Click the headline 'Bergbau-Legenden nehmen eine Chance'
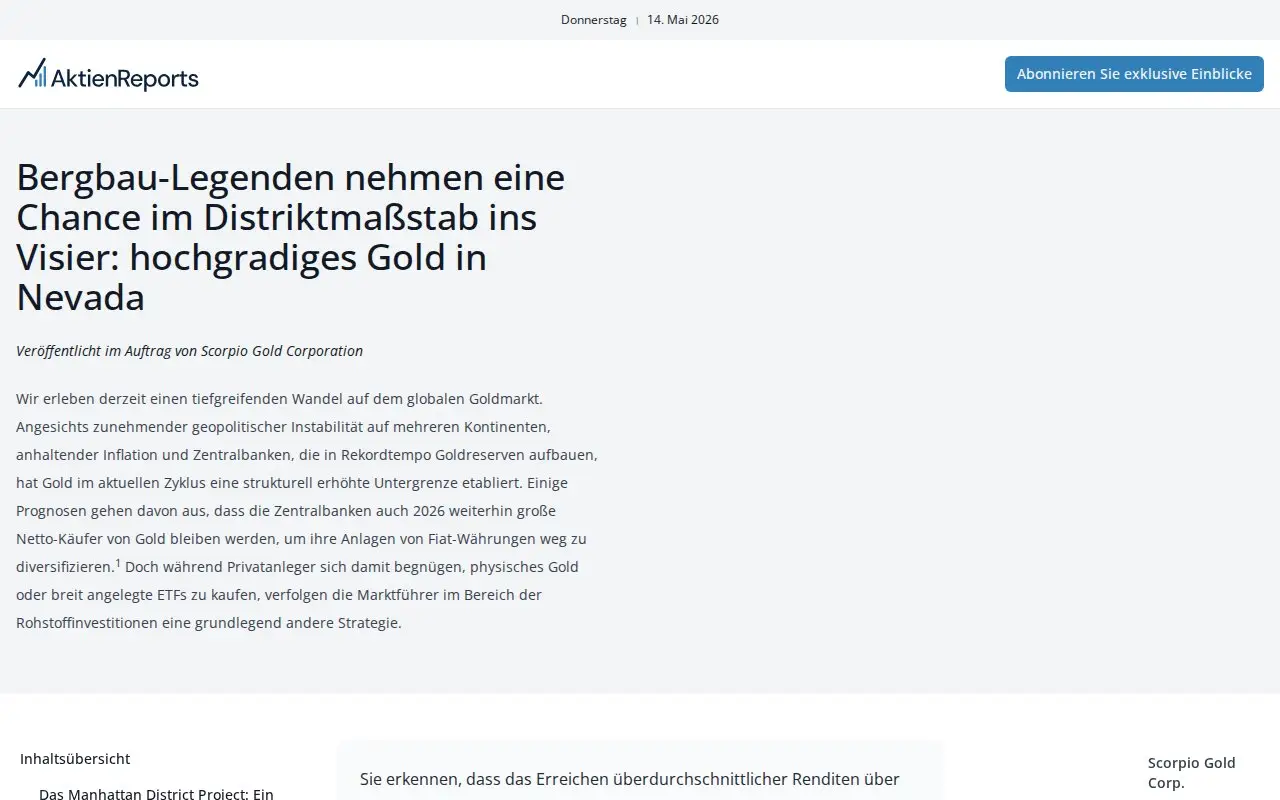Screen dimensions: 1280x800 point(291,237)
